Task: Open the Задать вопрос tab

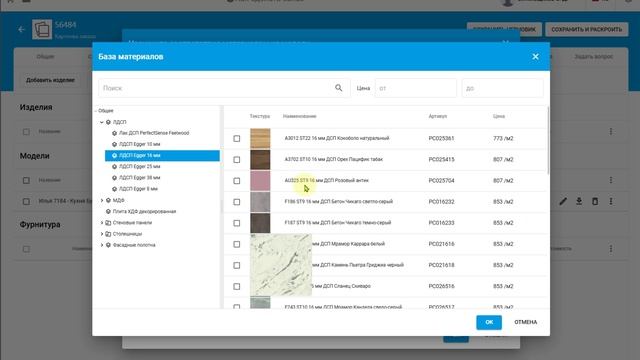Action: point(593,57)
